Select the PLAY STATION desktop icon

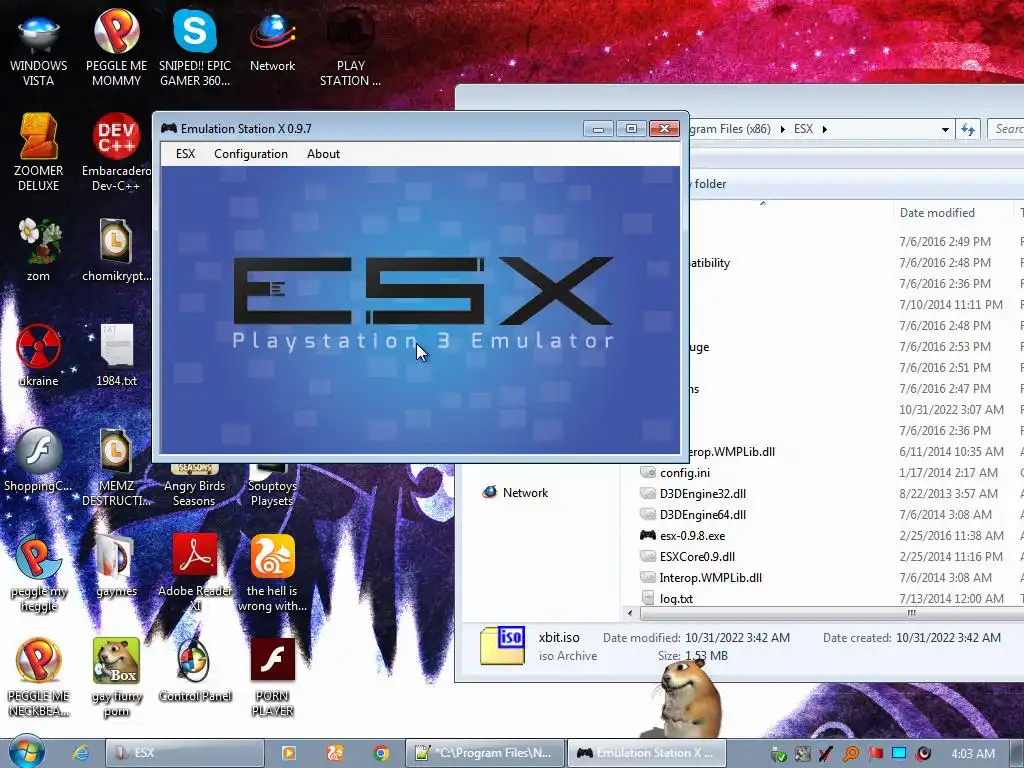coord(350,50)
